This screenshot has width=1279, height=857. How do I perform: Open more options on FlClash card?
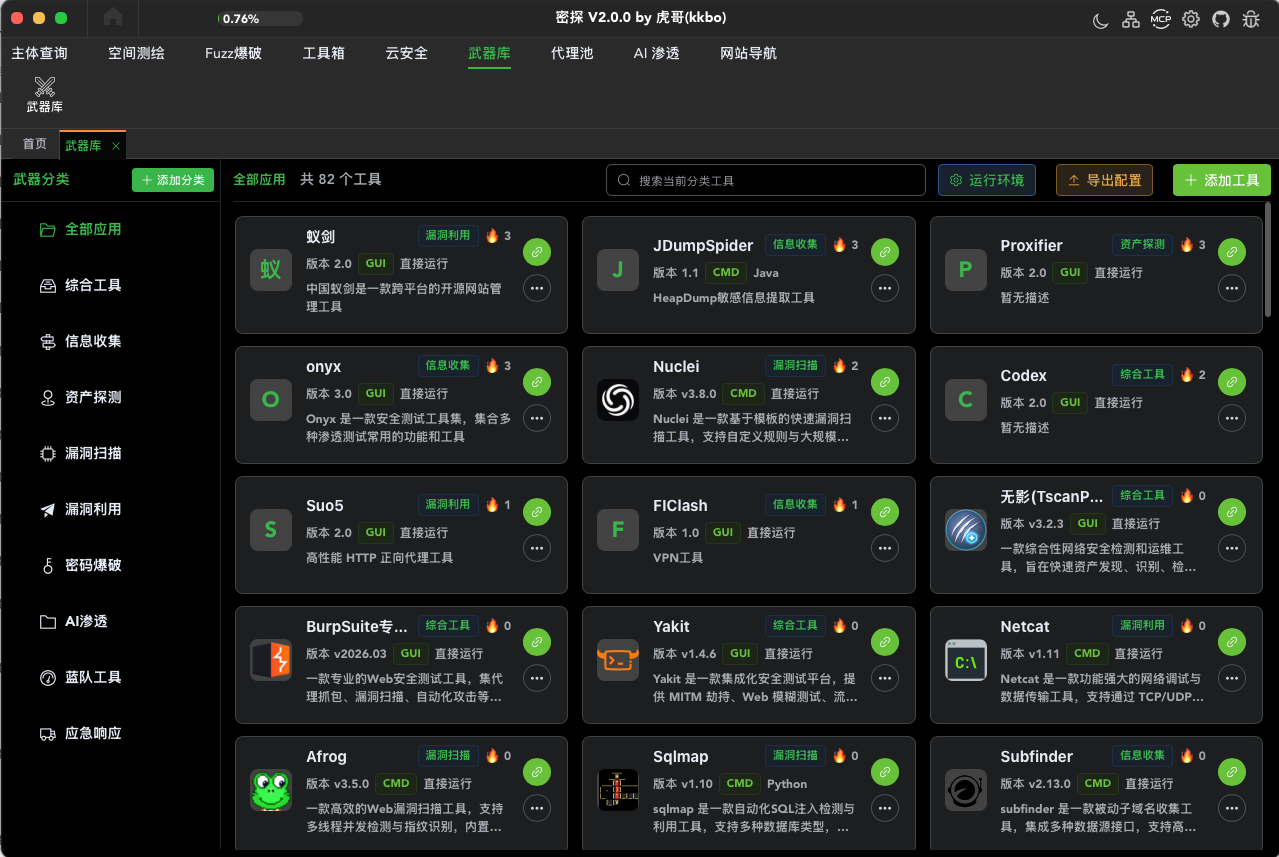click(x=884, y=548)
